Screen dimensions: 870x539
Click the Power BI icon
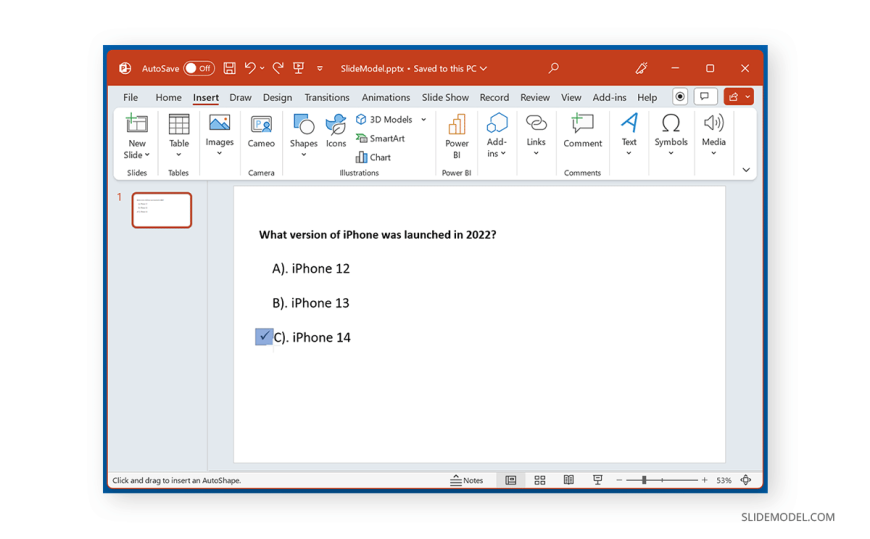click(x=457, y=126)
